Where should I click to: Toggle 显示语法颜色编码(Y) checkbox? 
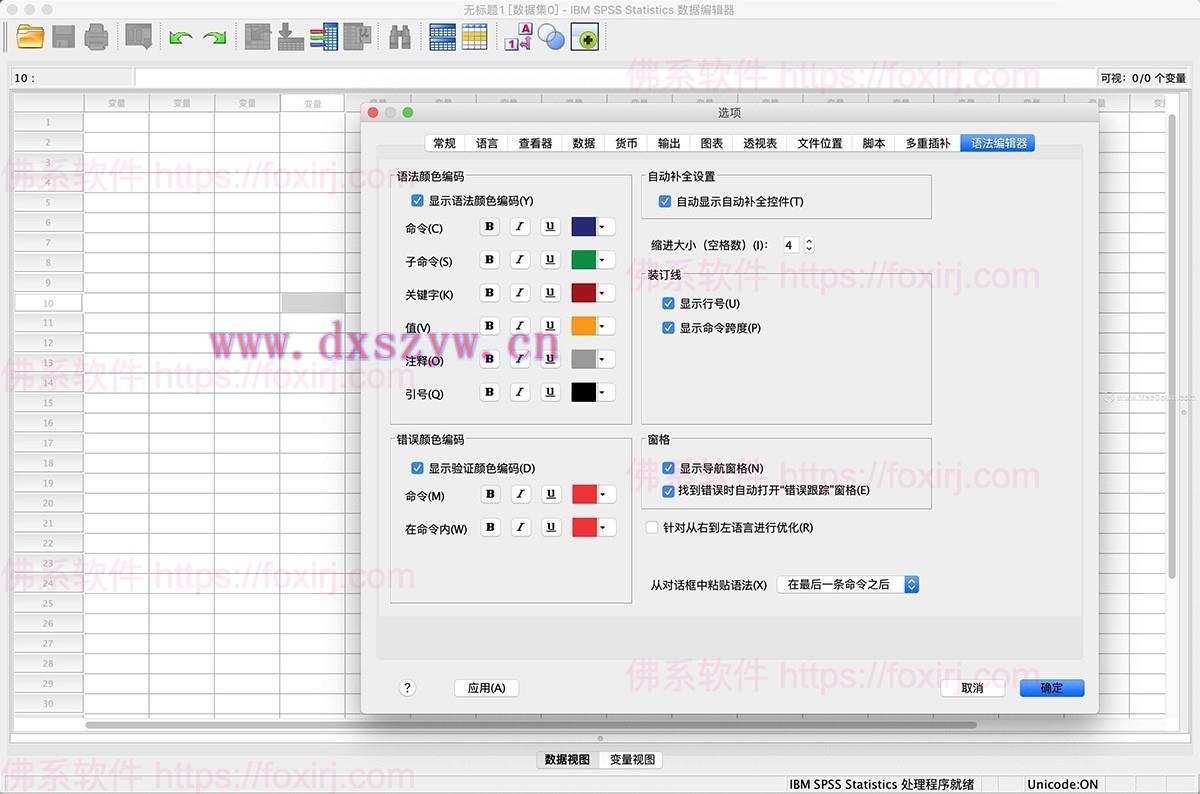(418, 201)
